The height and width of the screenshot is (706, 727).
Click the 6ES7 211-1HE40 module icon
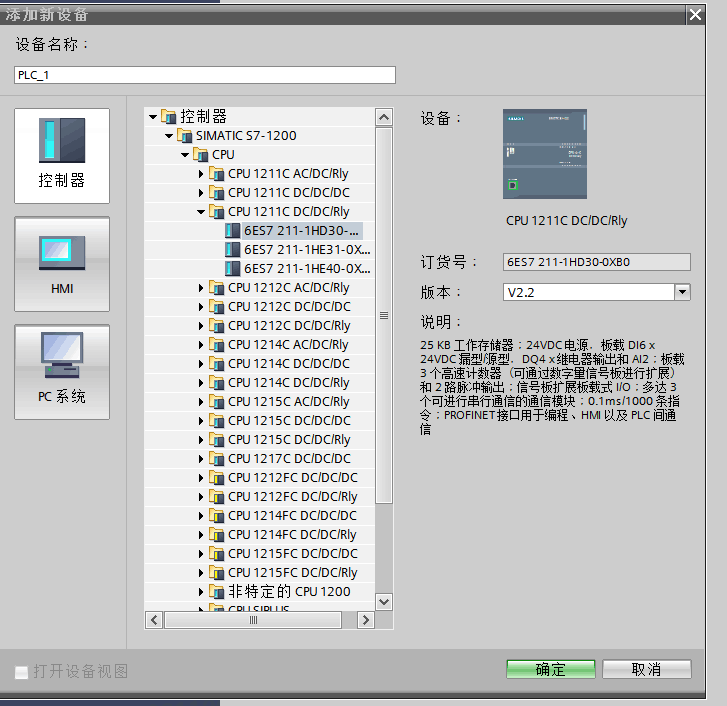pyautogui.click(x=234, y=269)
